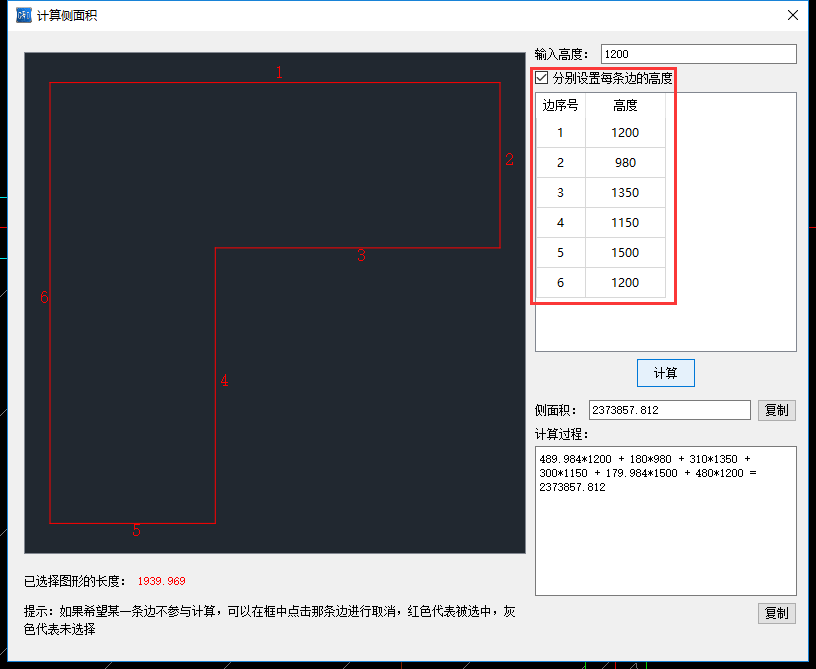This screenshot has height=669, width=816.
Task: Modify edge 4 height value 1150
Action: pyautogui.click(x=625, y=222)
